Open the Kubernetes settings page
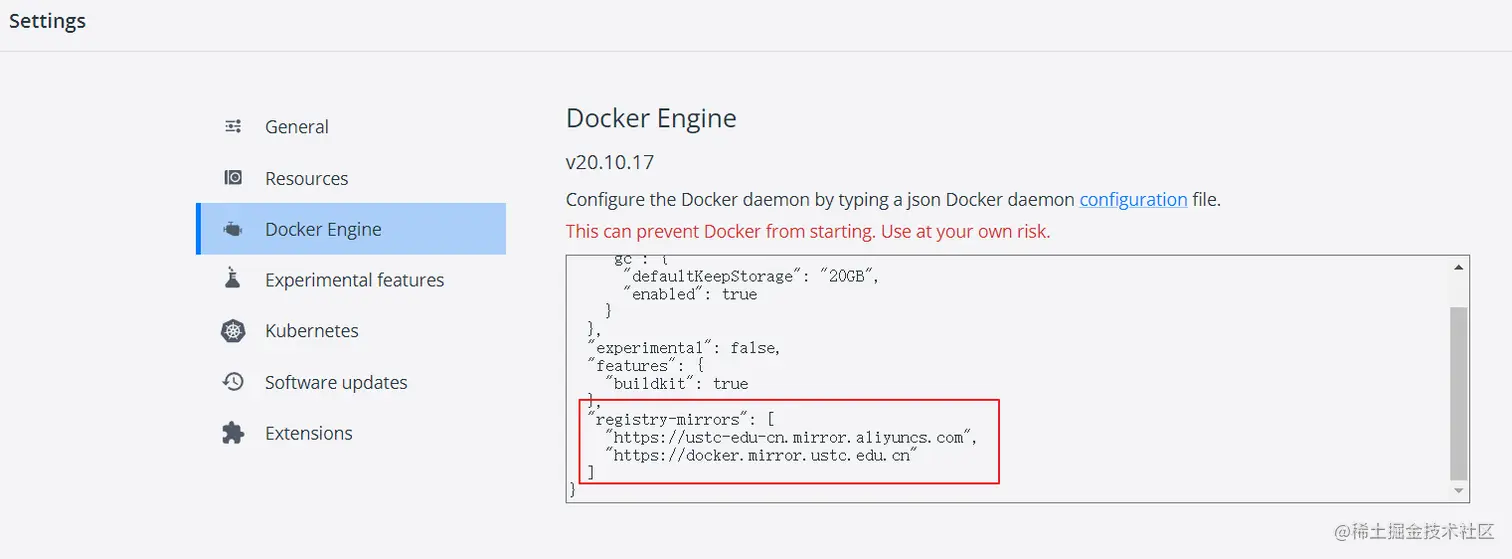1512x559 pixels. [x=311, y=331]
